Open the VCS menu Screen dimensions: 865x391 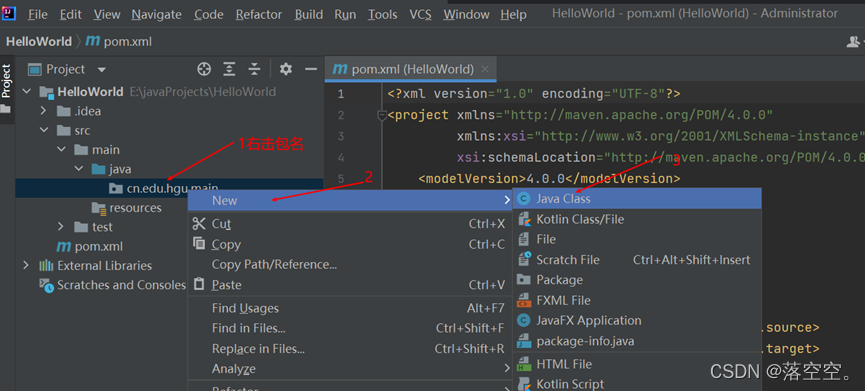[420, 14]
